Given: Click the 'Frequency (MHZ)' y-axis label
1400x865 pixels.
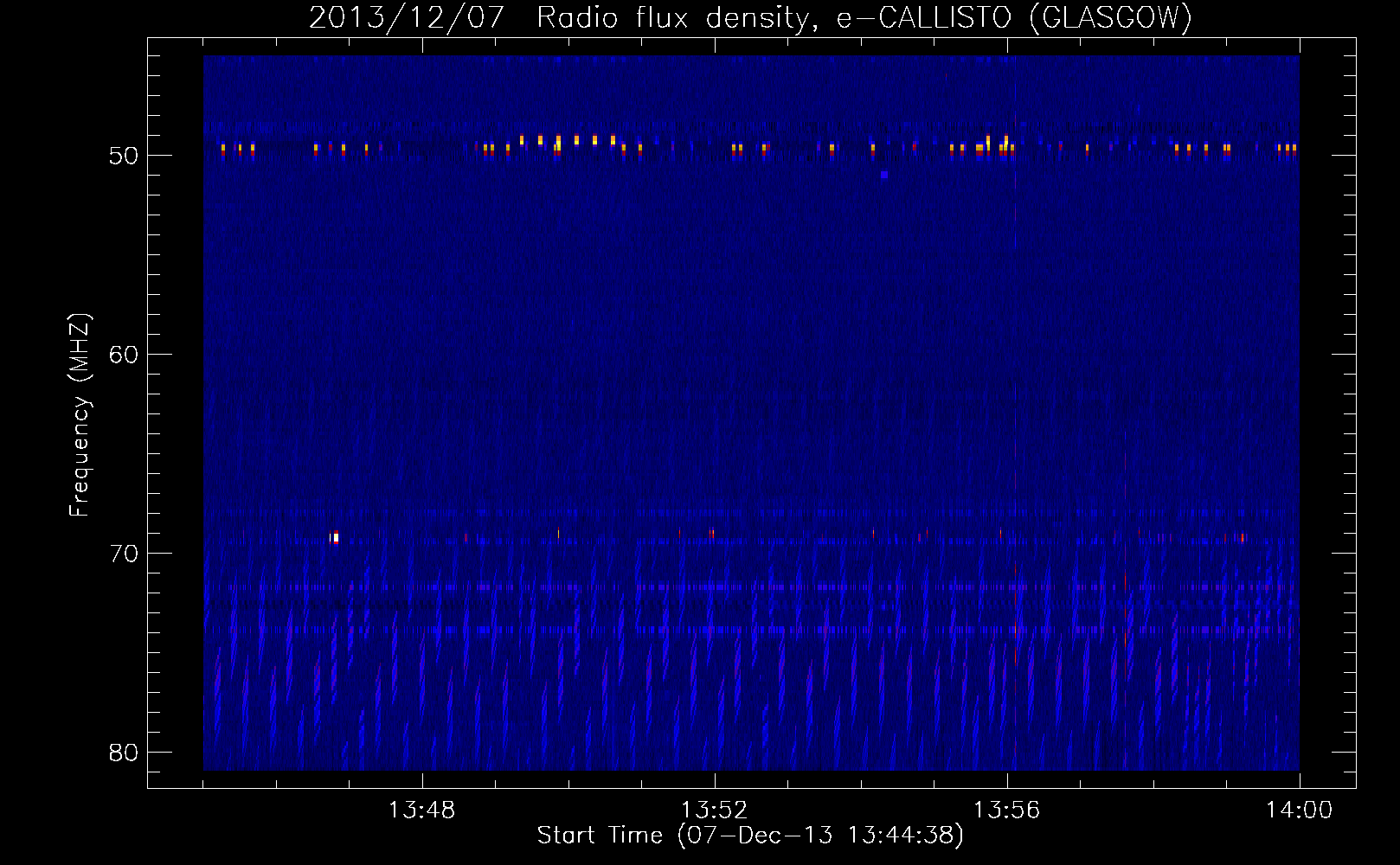Looking at the screenshot, I should pos(79,415).
